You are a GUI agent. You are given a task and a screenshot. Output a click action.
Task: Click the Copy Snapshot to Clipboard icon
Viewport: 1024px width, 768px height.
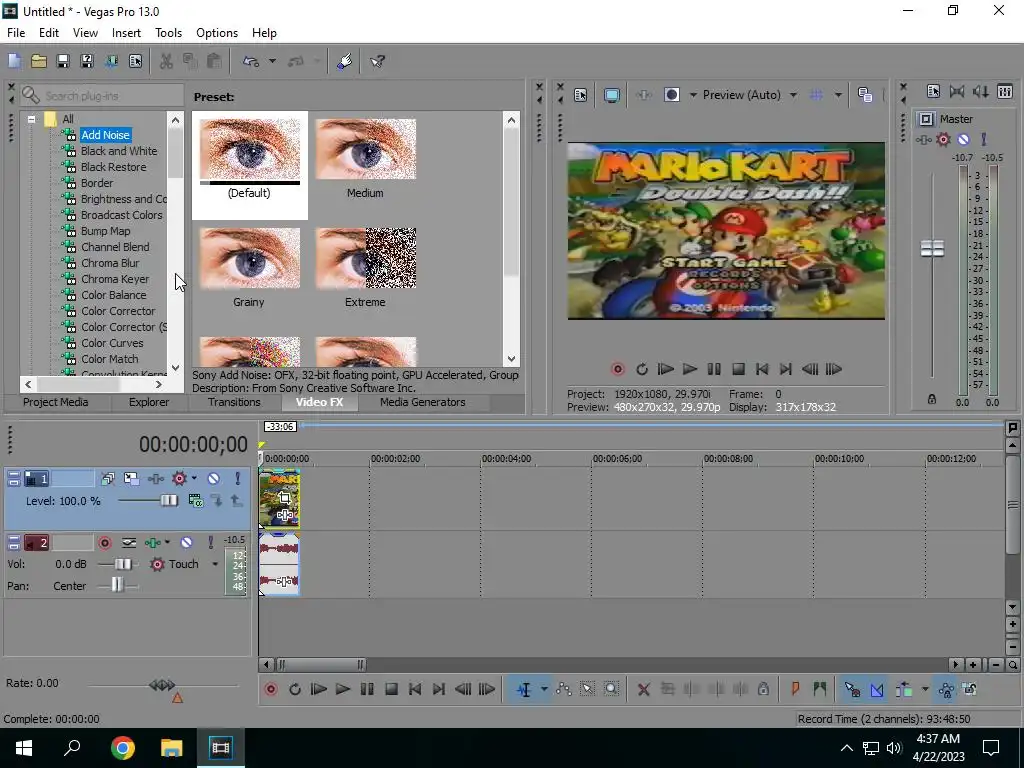coord(865,95)
